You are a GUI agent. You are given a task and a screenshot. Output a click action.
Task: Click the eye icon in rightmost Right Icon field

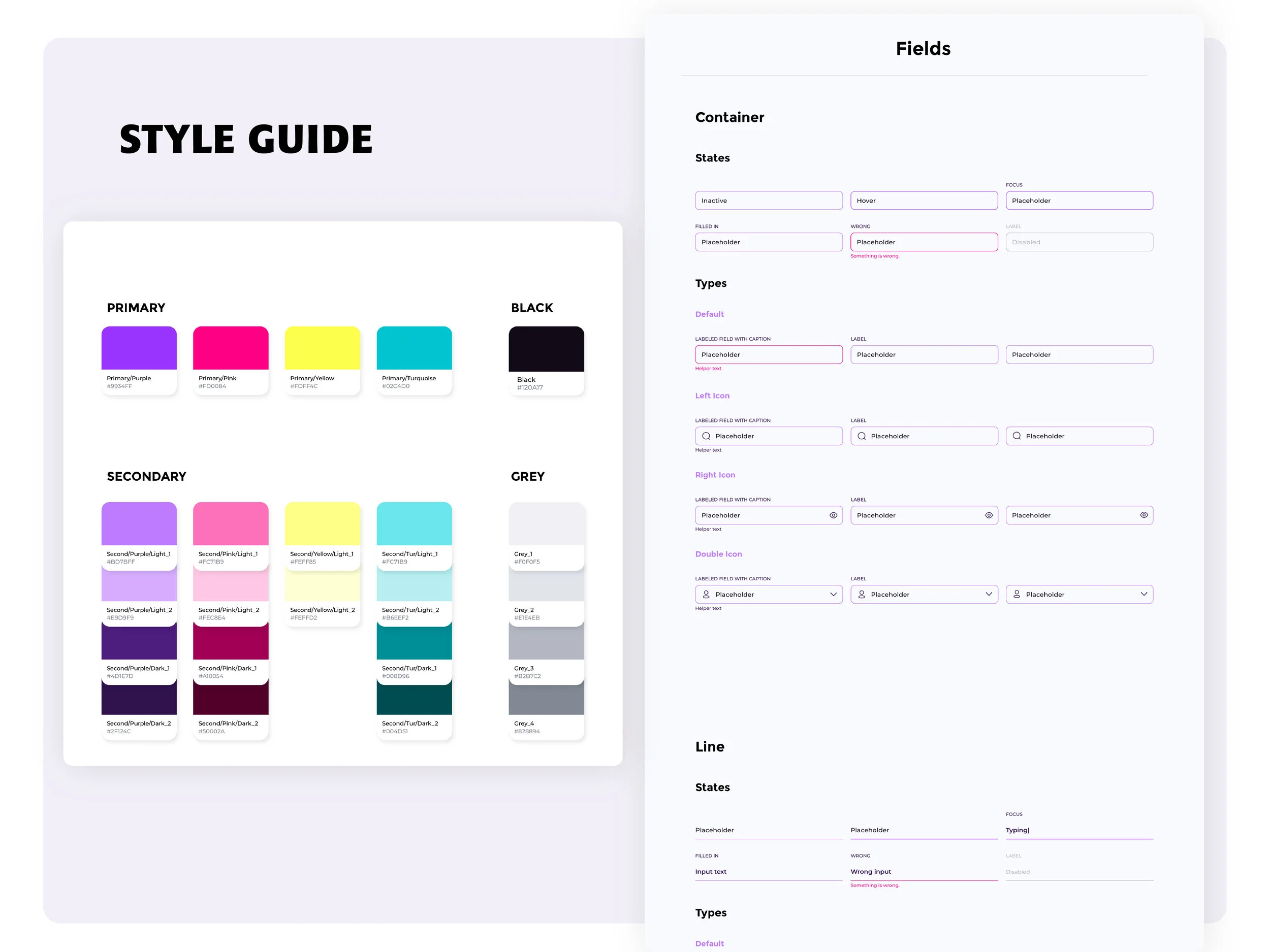1144,515
